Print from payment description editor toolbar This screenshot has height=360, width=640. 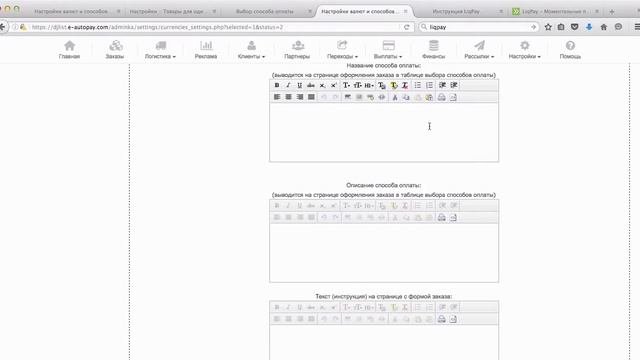tap(442, 218)
